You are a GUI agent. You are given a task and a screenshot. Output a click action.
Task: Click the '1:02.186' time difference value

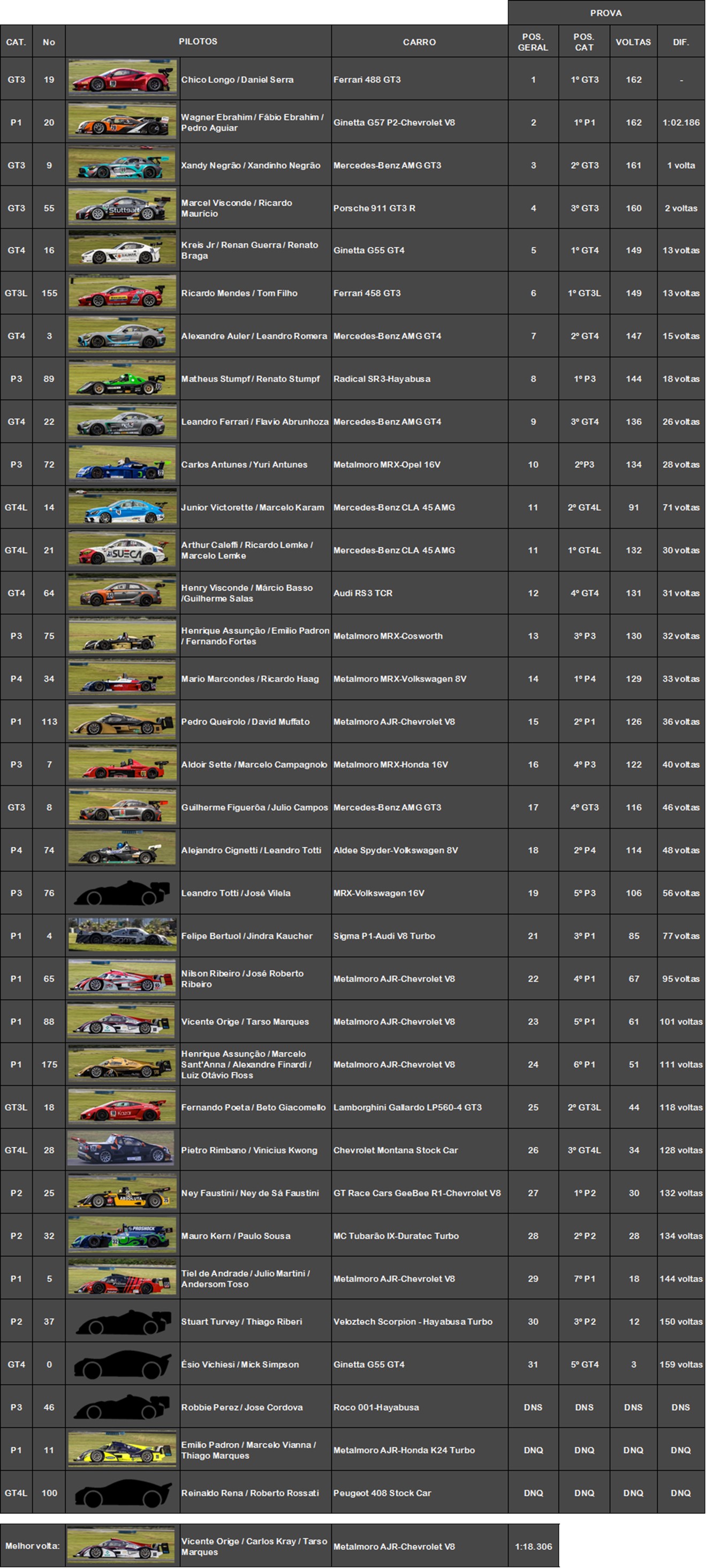(x=681, y=122)
